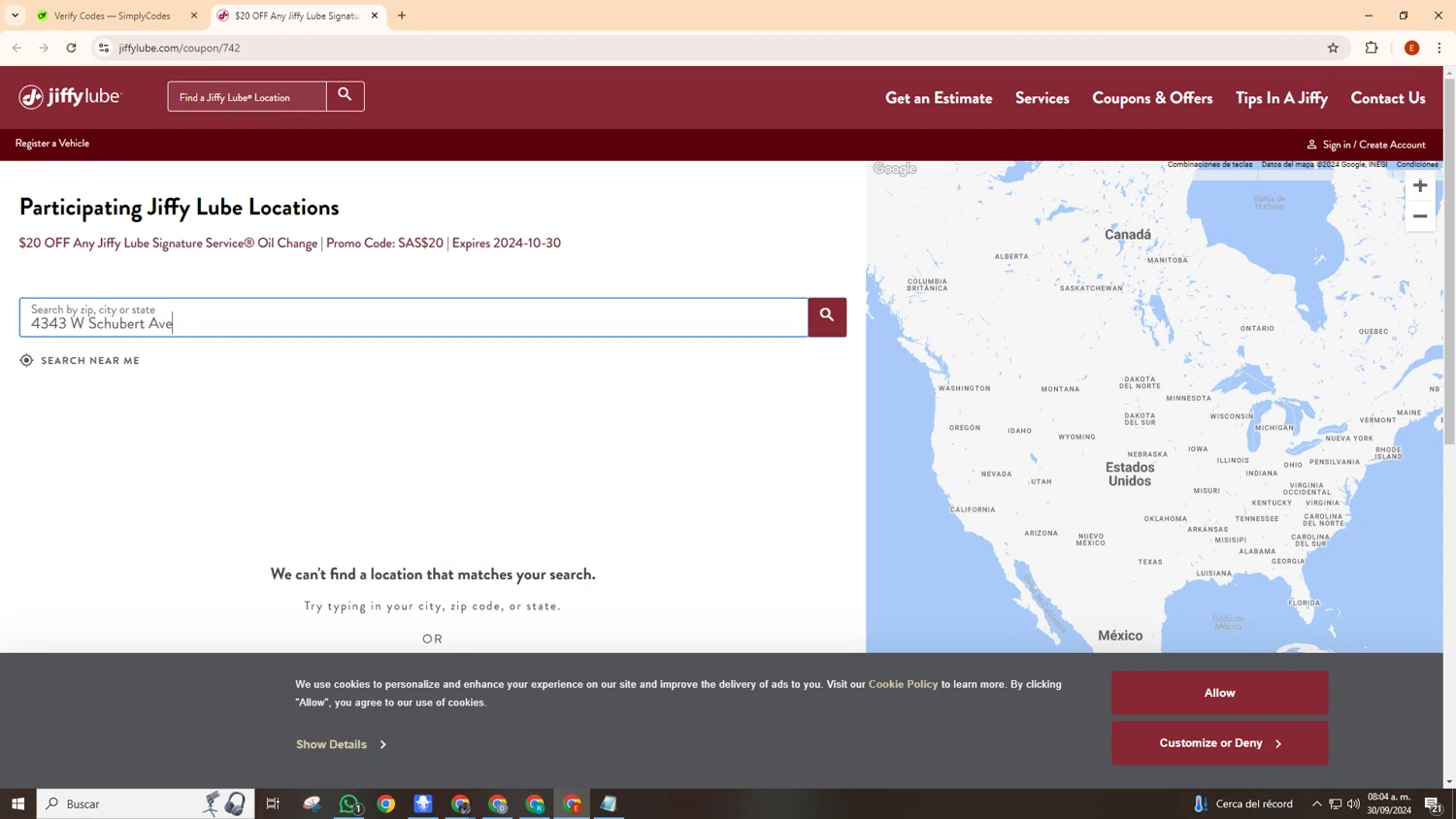This screenshot has height=819, width=1456.
Task: Open the Coupons & Offers menu
Action: click(1152, 98)
